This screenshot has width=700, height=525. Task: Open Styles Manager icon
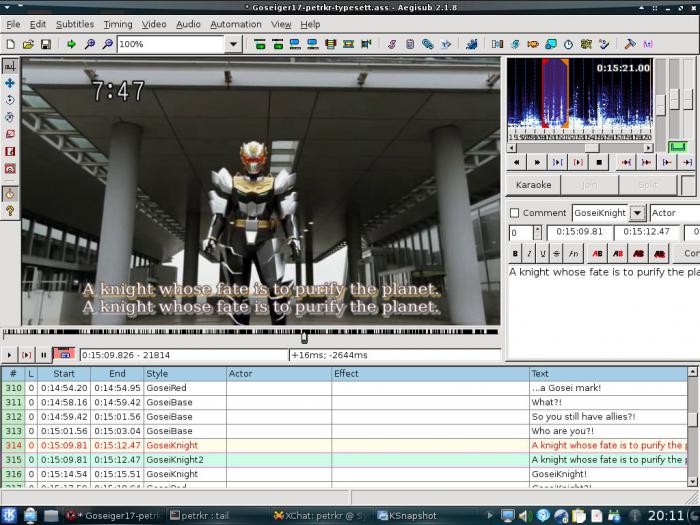coord(392,44)
